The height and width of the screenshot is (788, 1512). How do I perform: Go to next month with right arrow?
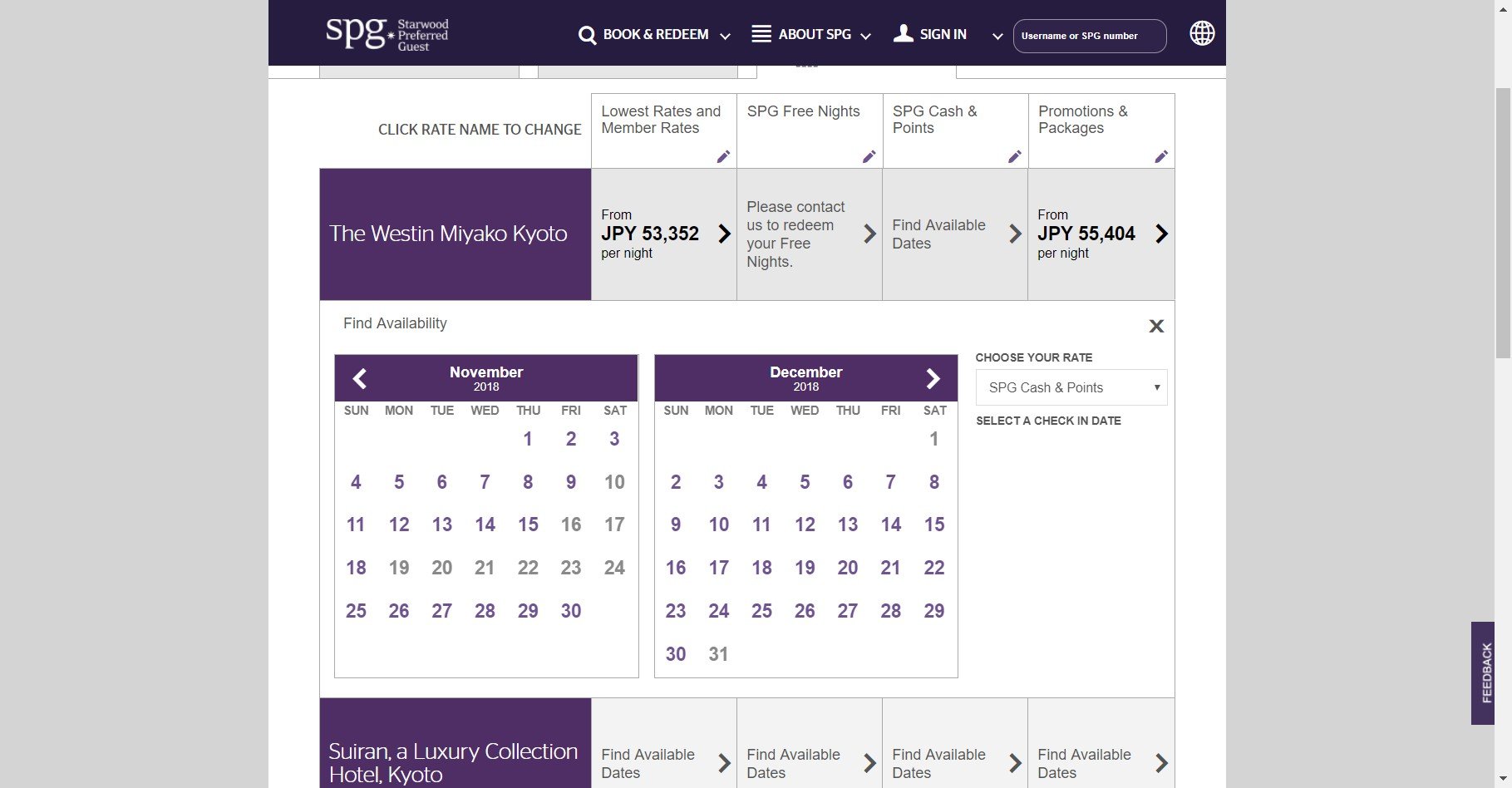coord(933,379)
